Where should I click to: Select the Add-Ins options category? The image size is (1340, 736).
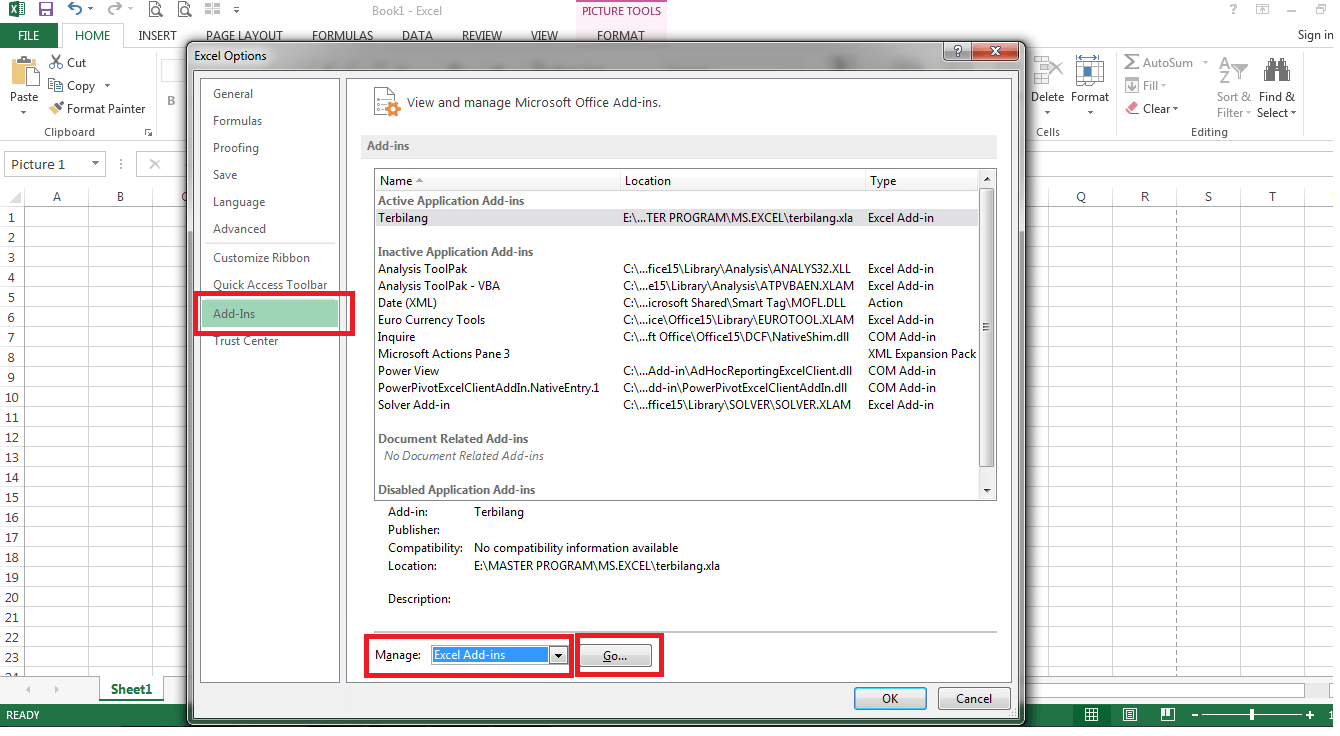(x=269, y=314)
